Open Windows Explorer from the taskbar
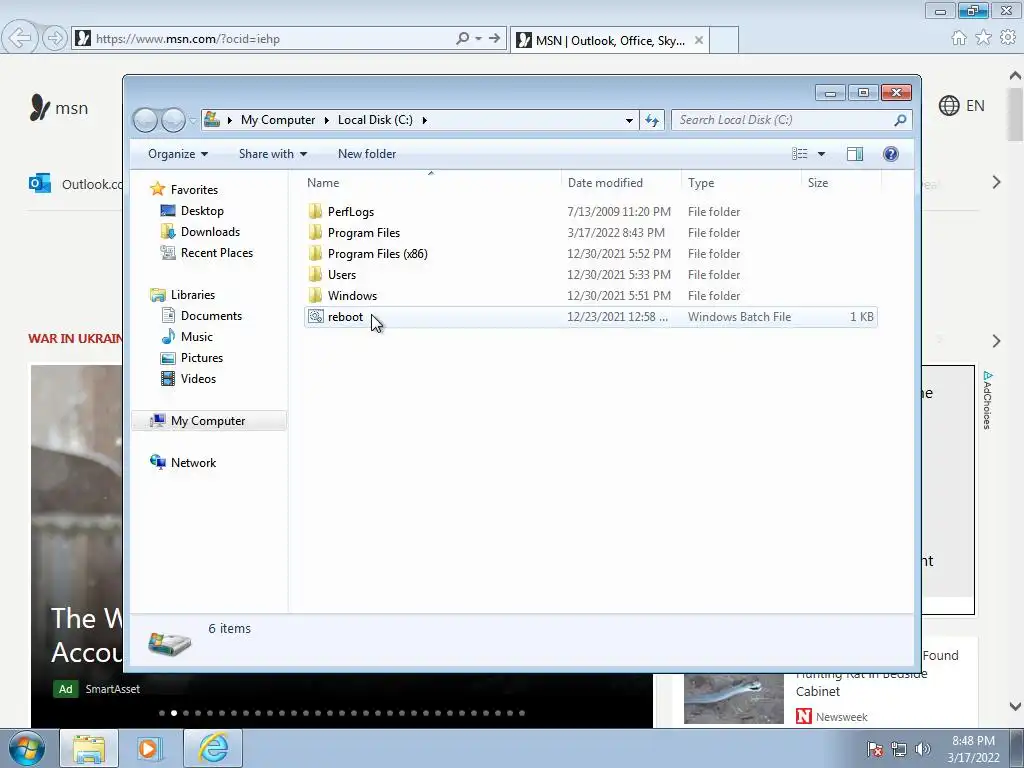The image size is (1024, 768). pyautogui.click(x=89, y=748)
